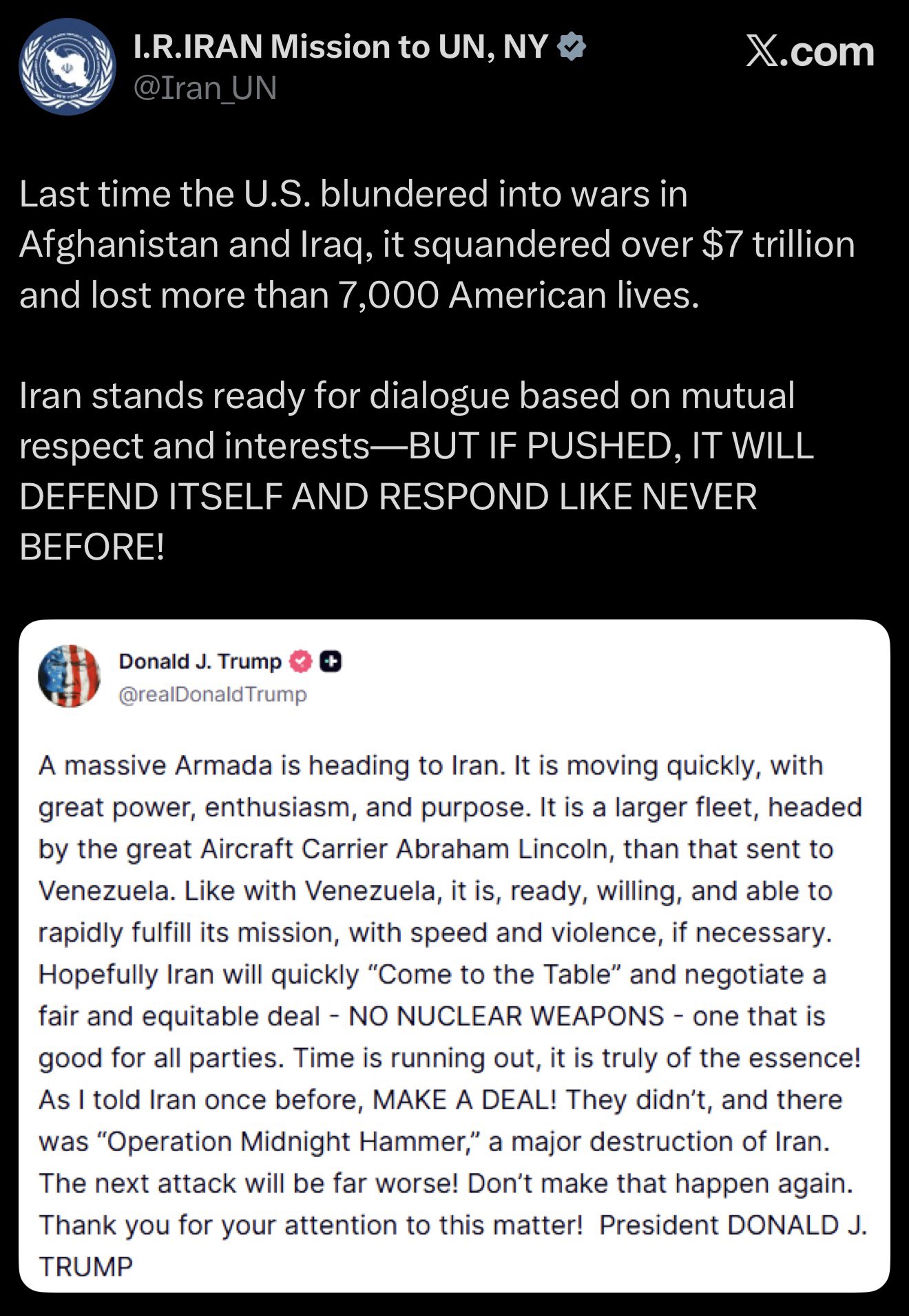Click the pink verified badge beside Donald J. Trump
Viewport: 909px width, 1316px height.
[x=299, y=659]
